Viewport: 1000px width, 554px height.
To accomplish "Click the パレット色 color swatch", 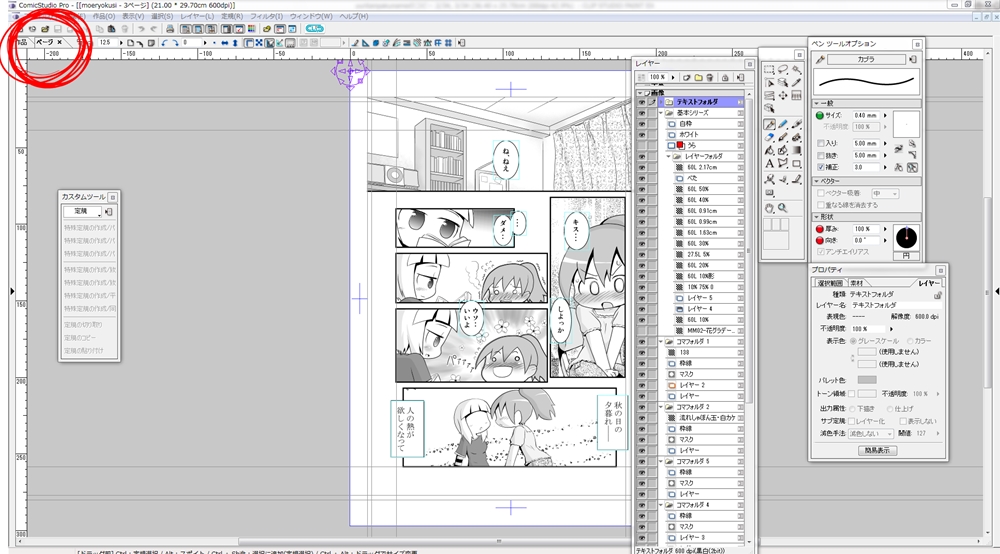I will point(867,381).
